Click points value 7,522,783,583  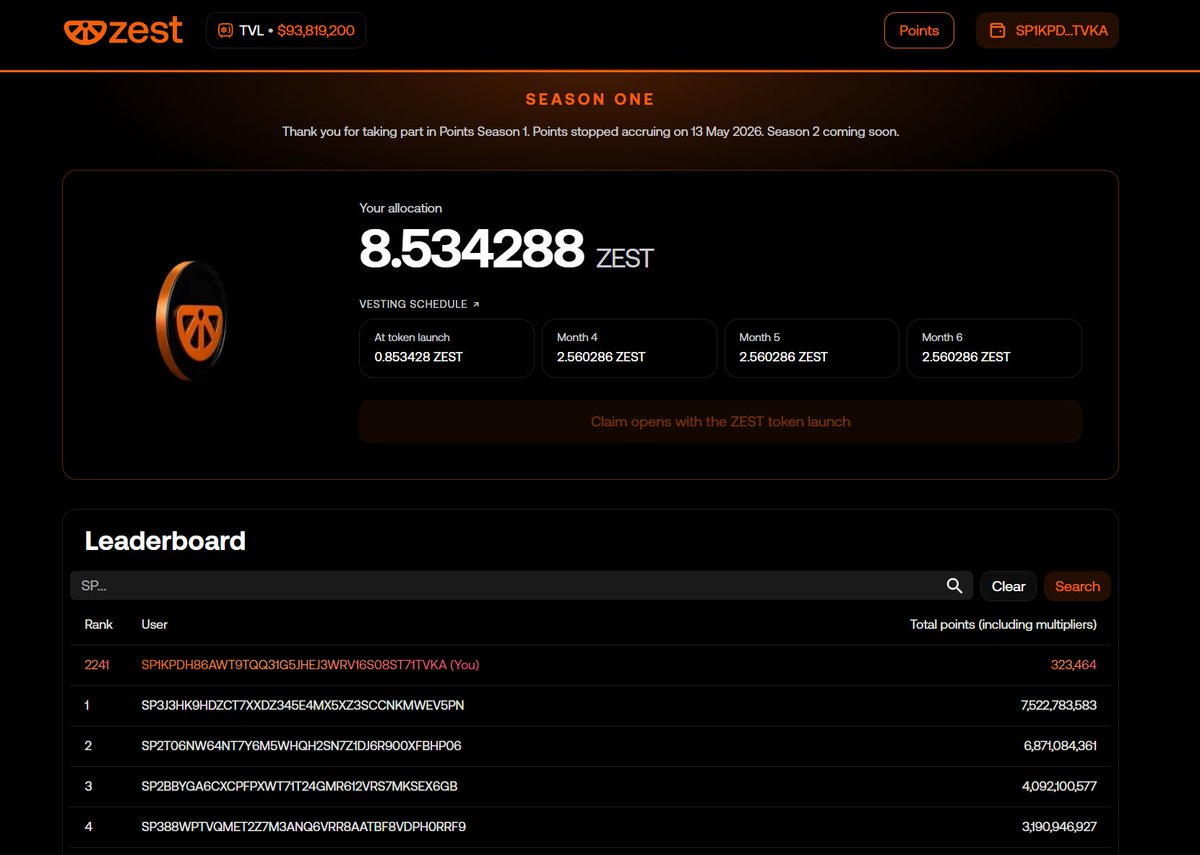click(x=1059, y=705)
